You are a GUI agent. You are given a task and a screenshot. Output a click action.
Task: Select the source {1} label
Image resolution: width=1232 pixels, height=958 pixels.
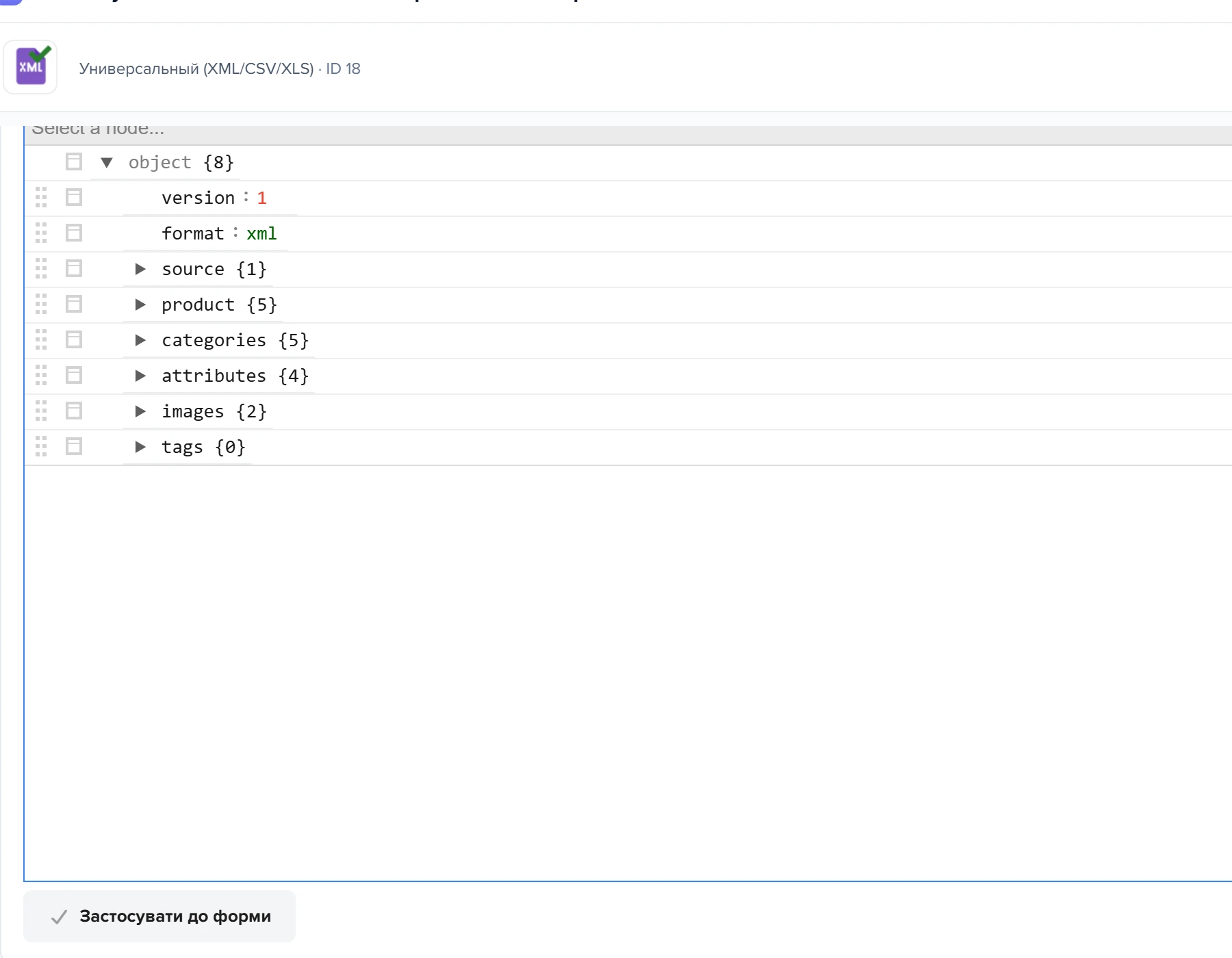[x=214, y=270]
